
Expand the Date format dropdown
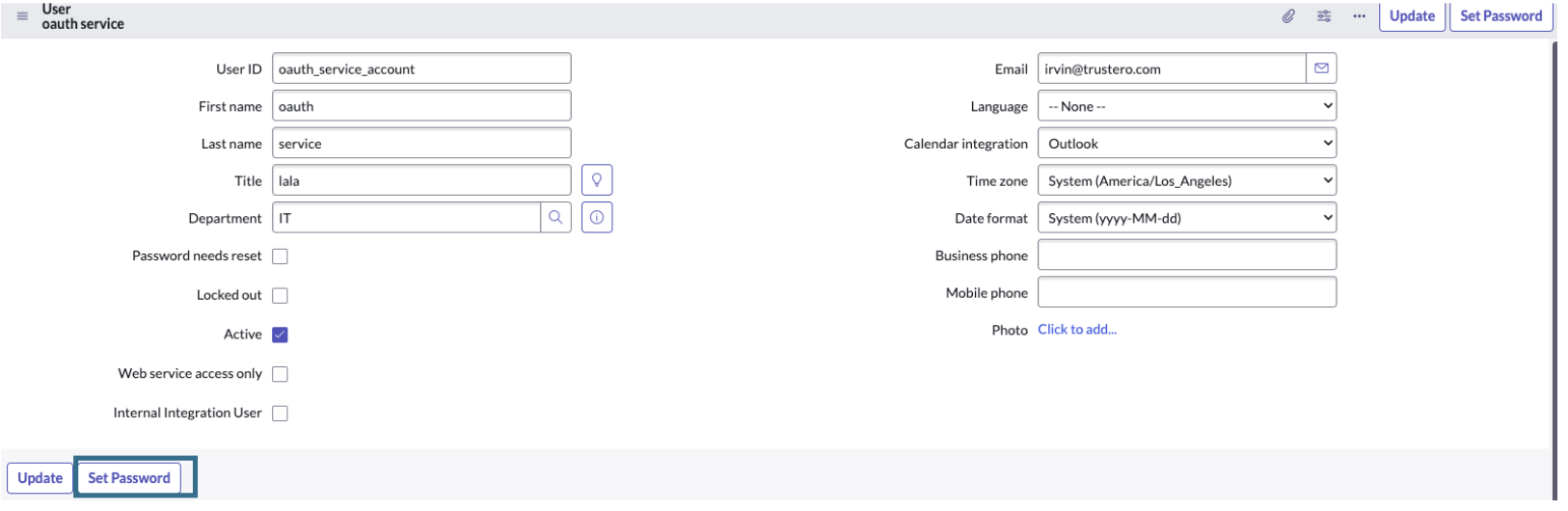[1186, 218]
